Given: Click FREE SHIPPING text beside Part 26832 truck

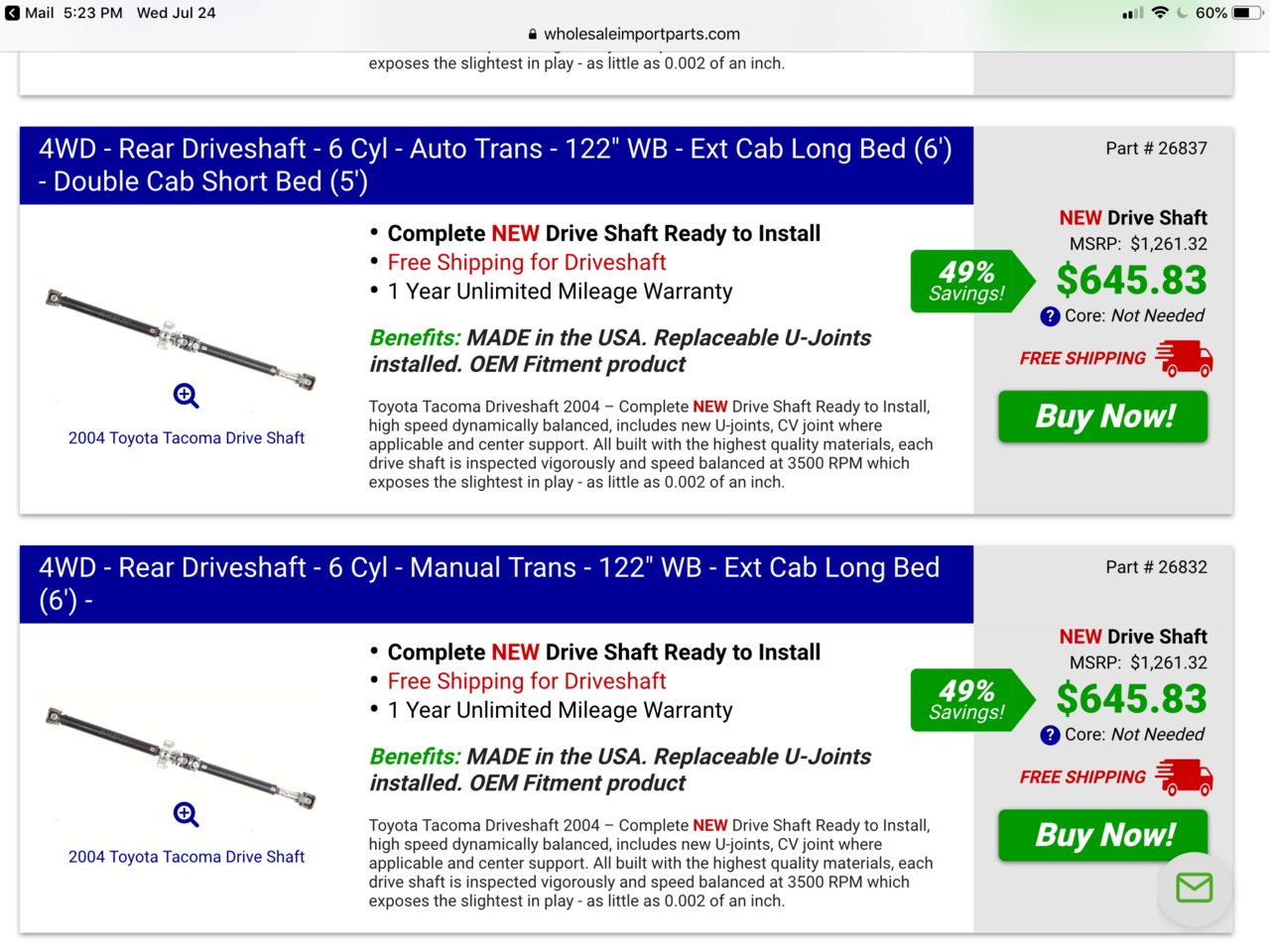Looking at the screenshot, I should coord(1082,777).
